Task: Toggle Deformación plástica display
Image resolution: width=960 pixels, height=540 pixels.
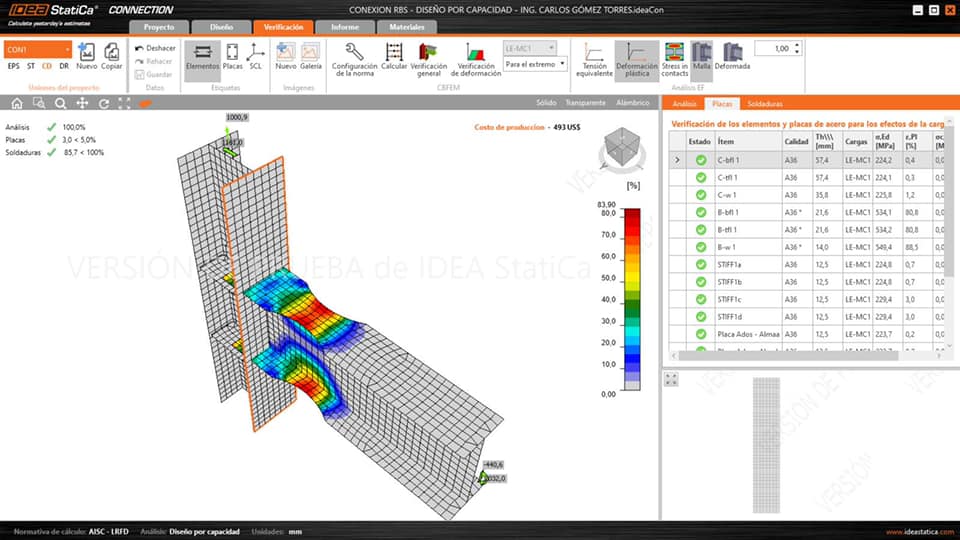Action: (637, 59)
